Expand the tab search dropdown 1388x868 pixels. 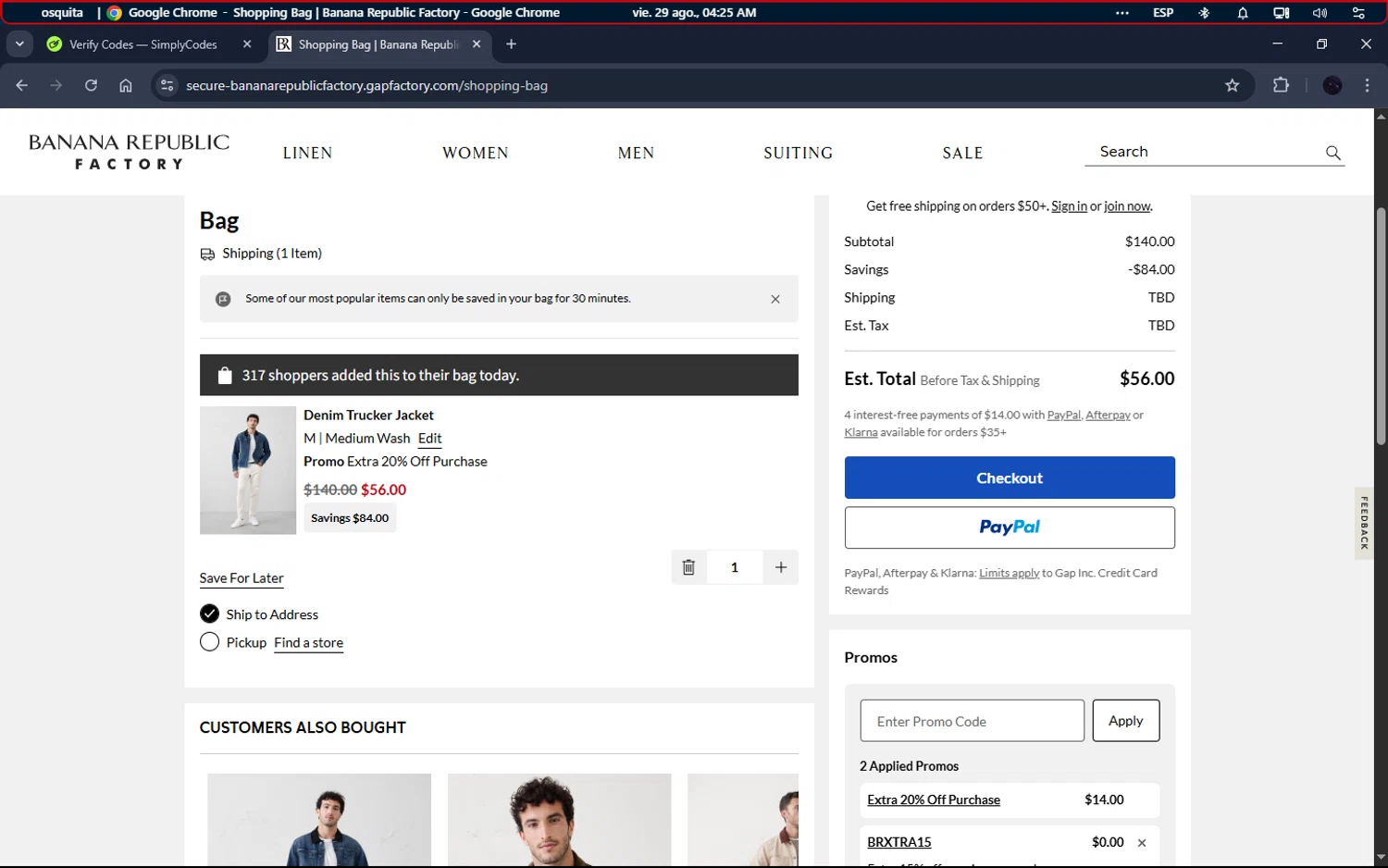tap(19, 43)
